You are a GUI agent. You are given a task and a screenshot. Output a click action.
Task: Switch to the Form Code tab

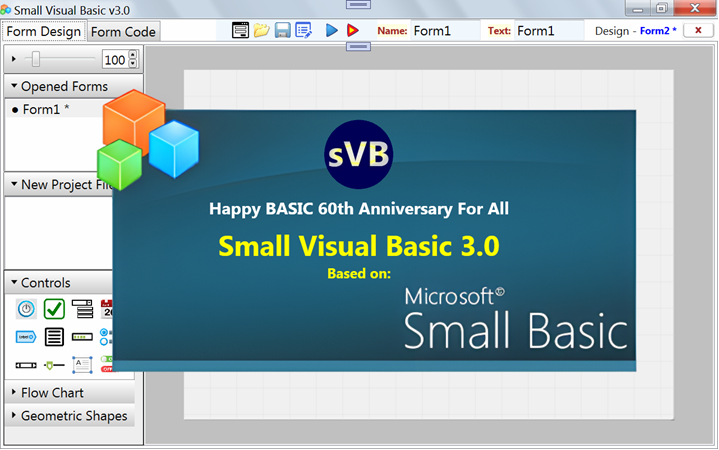click(123, 31)
